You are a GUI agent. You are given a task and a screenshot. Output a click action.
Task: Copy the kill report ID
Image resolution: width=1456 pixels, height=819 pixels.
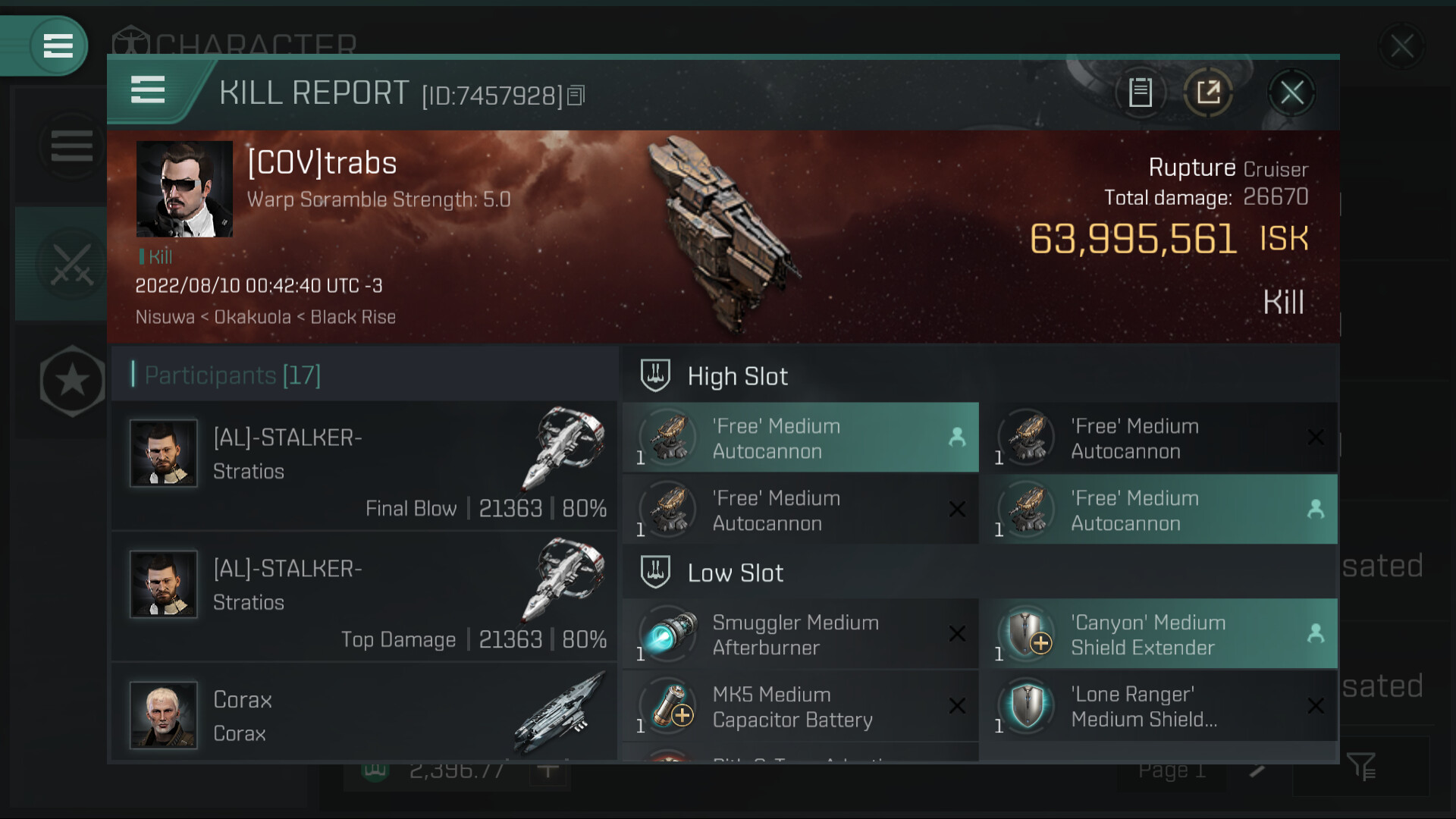(576, 96)
